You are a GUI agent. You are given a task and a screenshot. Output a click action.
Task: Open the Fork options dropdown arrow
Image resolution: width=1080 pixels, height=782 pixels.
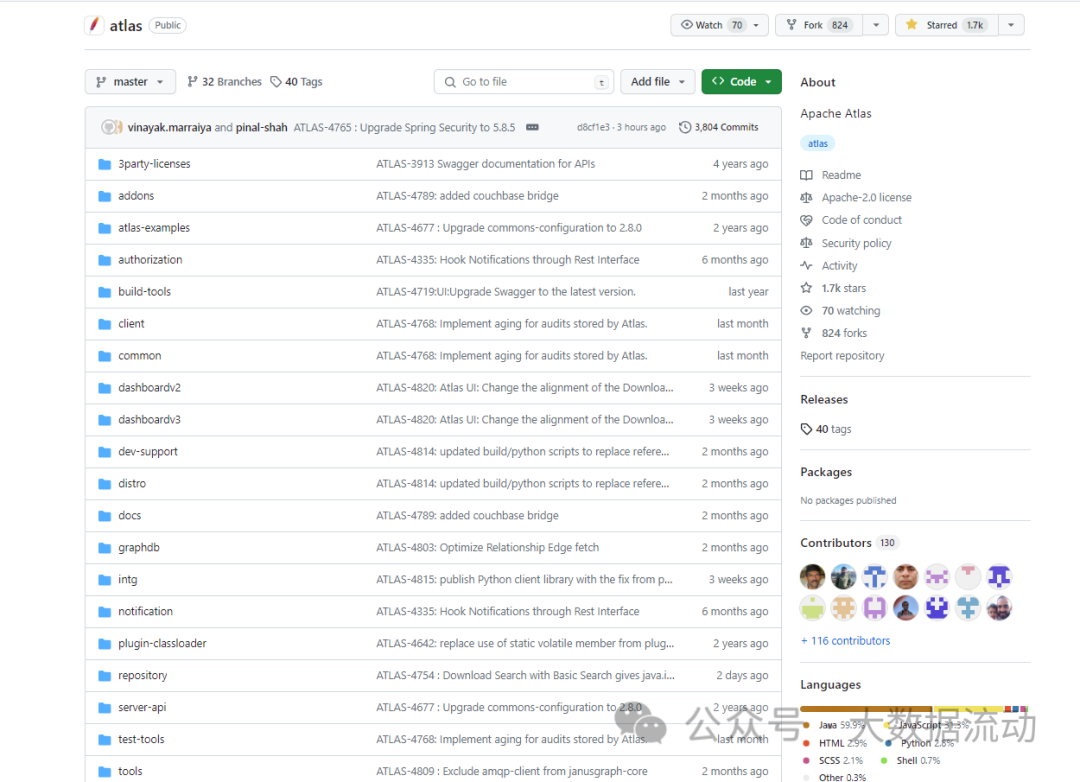click(x=876, y=25)
